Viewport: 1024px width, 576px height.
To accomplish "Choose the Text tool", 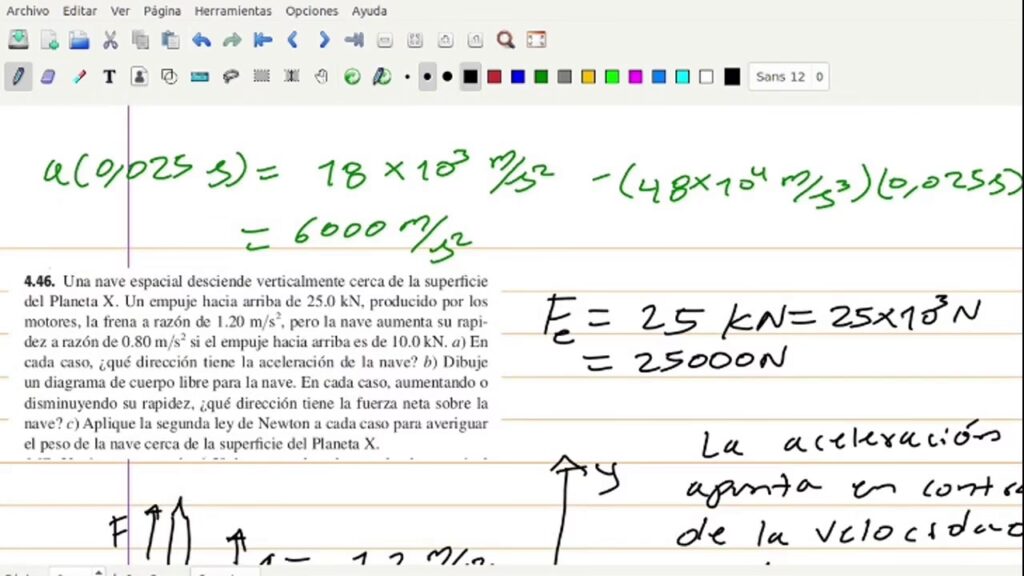I will pyautogui.click(x=109, y=76).
